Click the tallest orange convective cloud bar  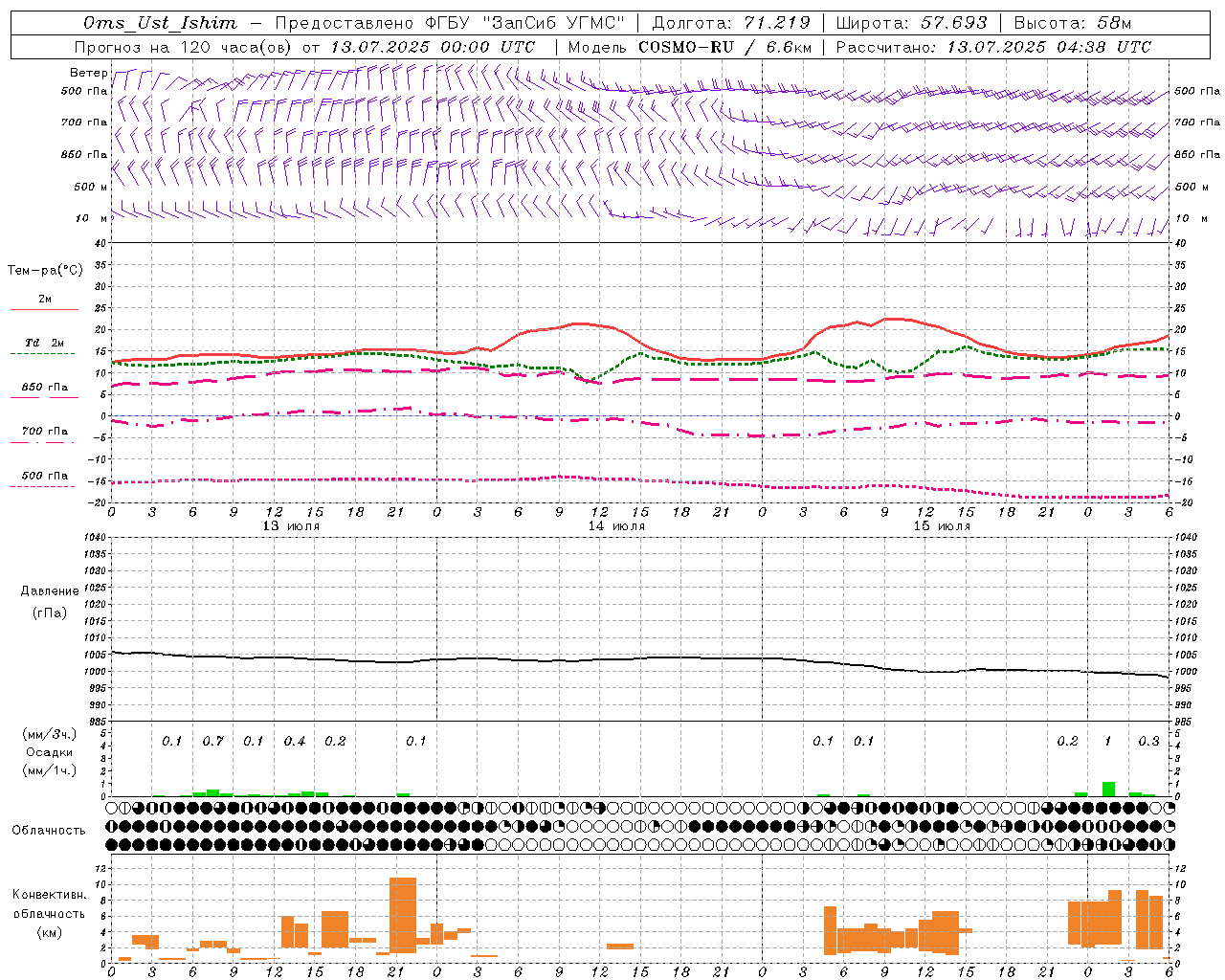point(403,914)
